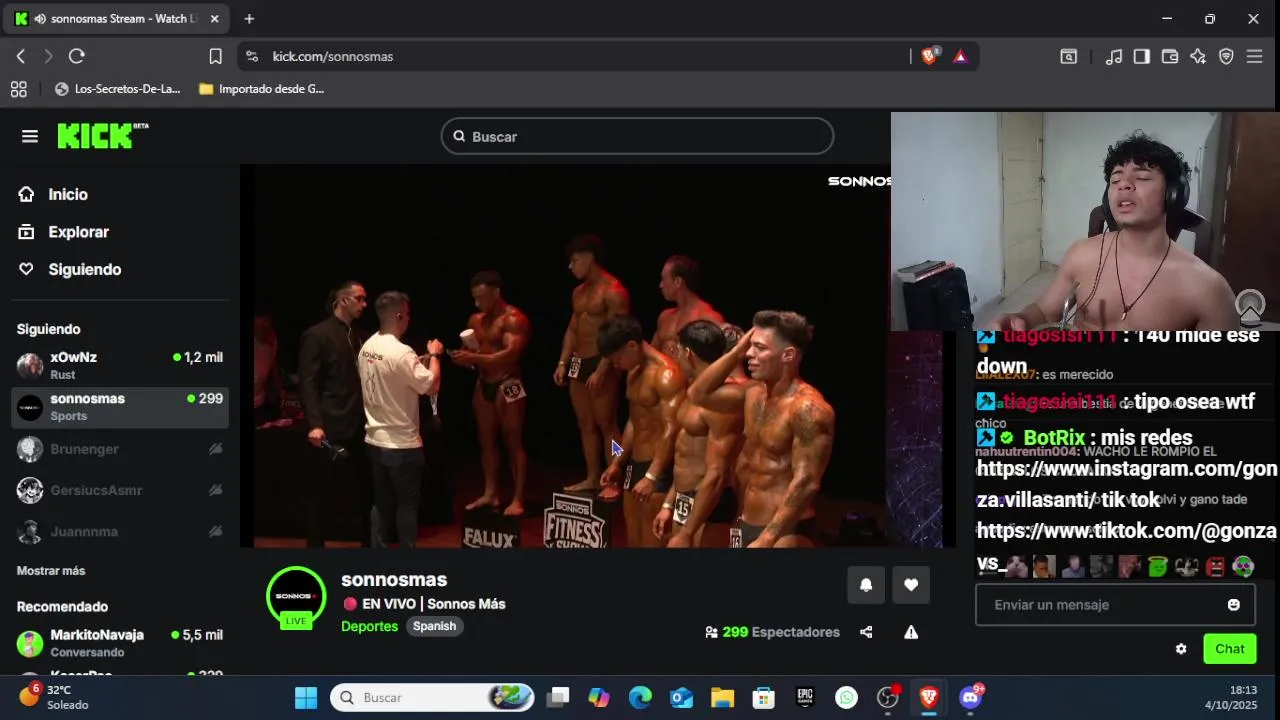The height and width of the screenshot is (720, 1280).
Task: Open Brunenger offline channel
Action: pos(120,449)
